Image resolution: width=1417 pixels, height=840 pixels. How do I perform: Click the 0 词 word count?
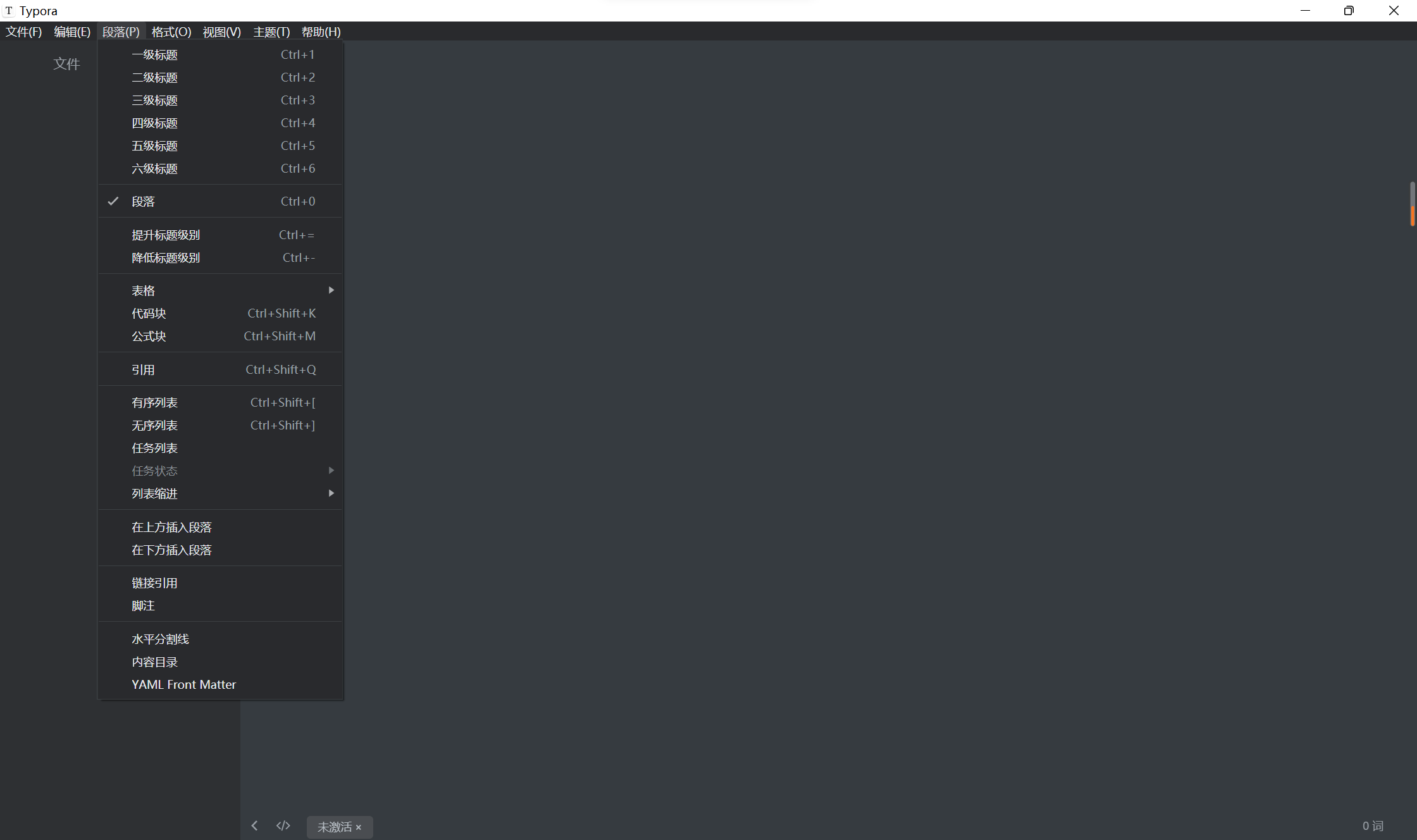pos(1373,825)
